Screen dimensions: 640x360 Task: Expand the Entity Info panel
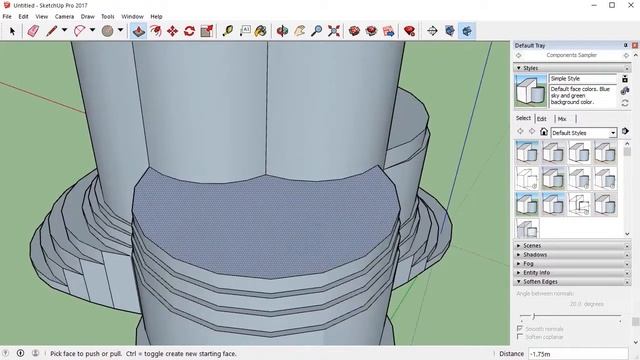tap(571, 273)
